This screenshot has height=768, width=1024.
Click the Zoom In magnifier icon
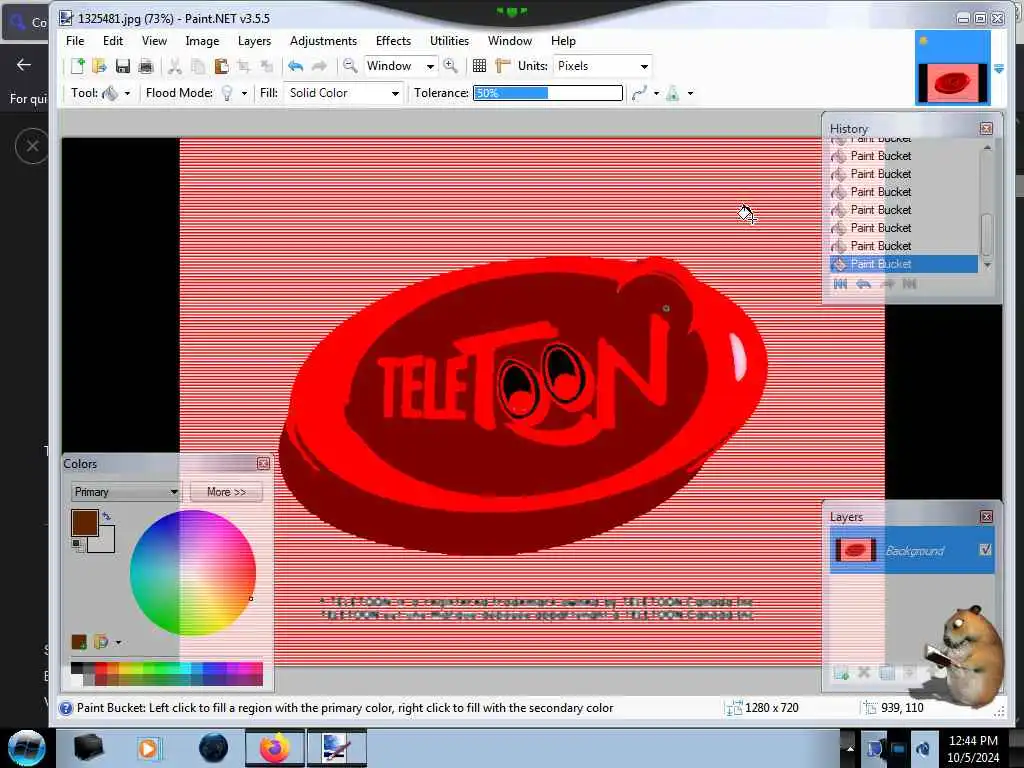click(x=450, y=65)
